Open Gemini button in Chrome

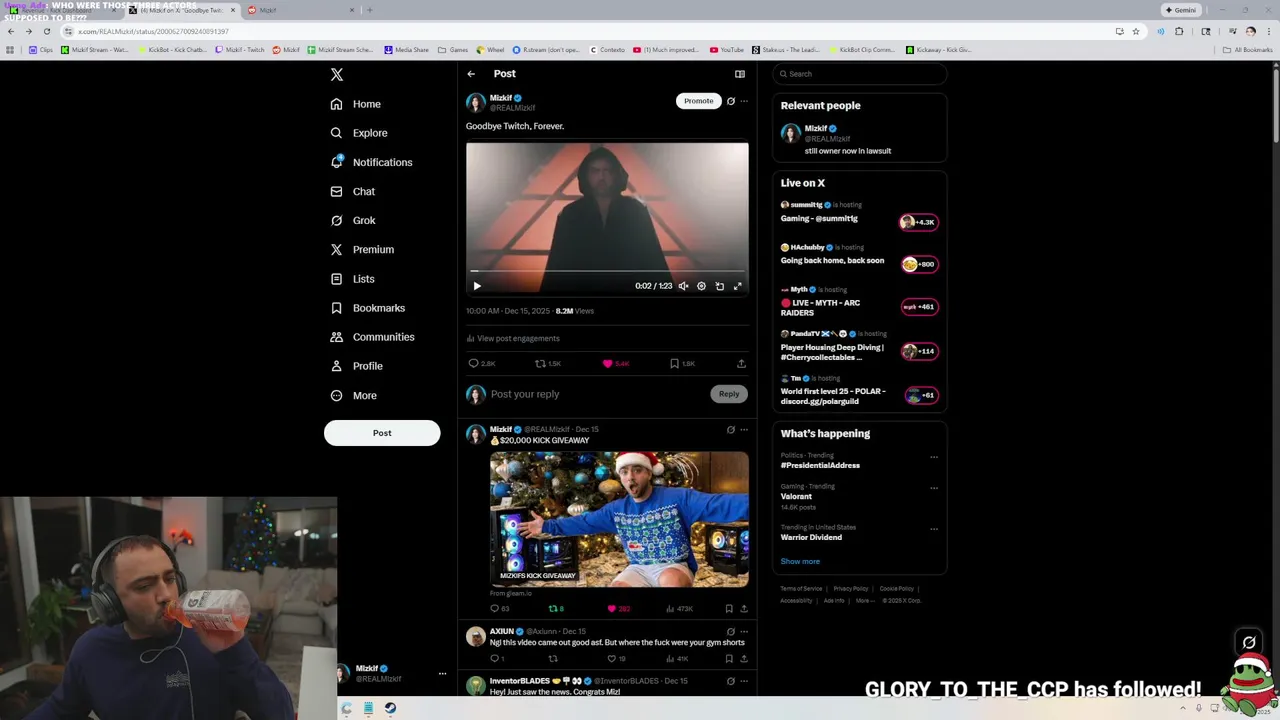click(1181, 10)
